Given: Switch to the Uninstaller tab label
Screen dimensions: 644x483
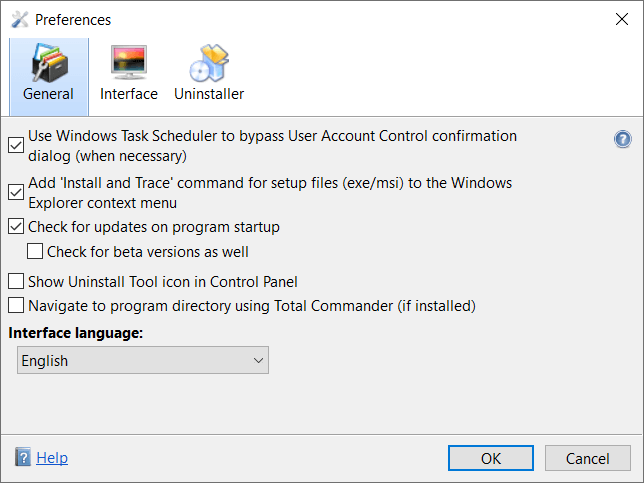Looking at the screenshot, I should point(209,94).
